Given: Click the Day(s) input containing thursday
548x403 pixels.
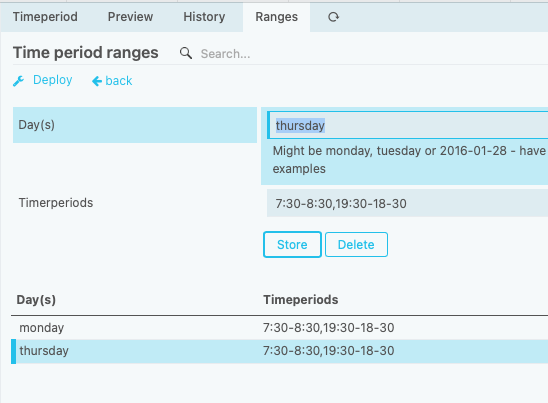Looking at the screenshot, I should tap(408, 125).
